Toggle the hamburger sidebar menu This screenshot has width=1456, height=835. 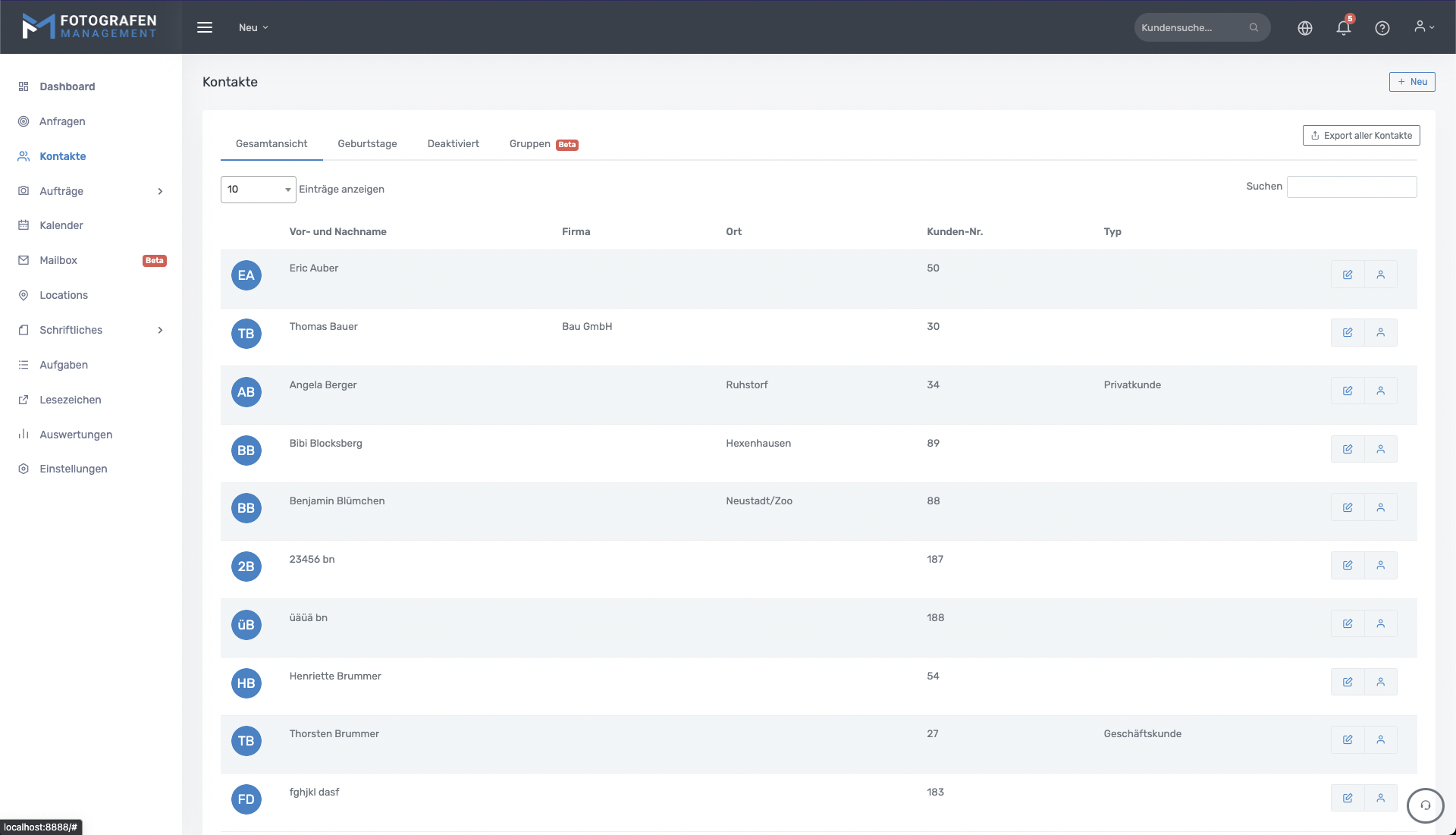pyautogui.click(x=205, y=27)
